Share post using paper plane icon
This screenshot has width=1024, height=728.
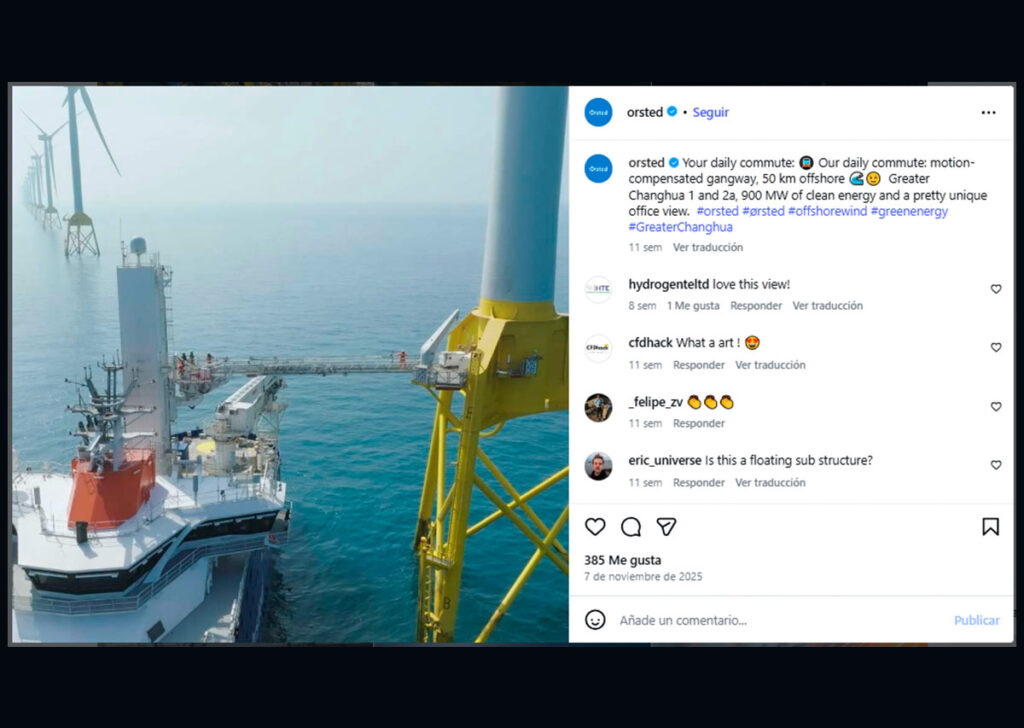click(x=666, y=527)
